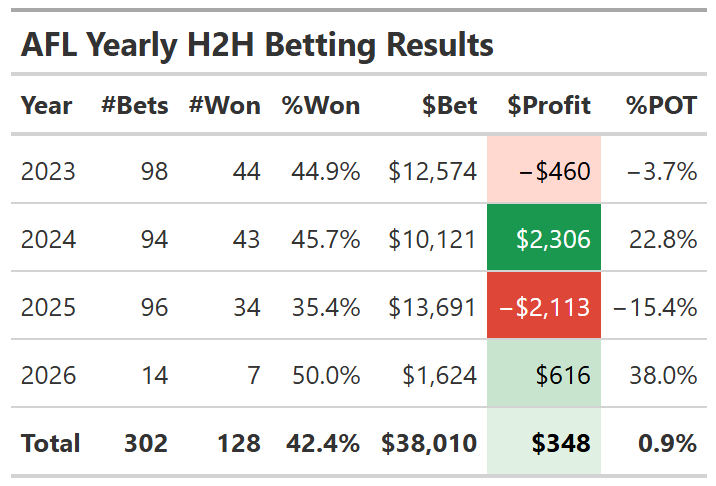
Task: Click the %Won column header
Action: (321, 105)
